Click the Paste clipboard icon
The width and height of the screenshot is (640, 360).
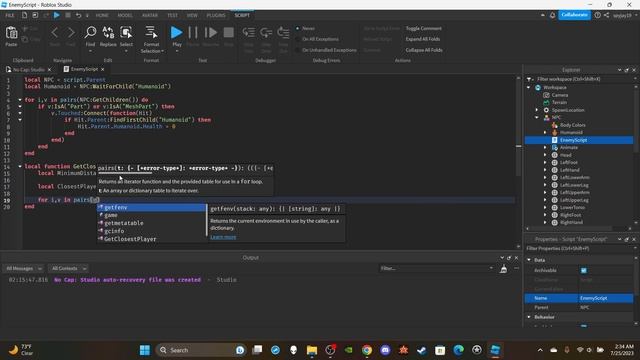click(11, 33)
